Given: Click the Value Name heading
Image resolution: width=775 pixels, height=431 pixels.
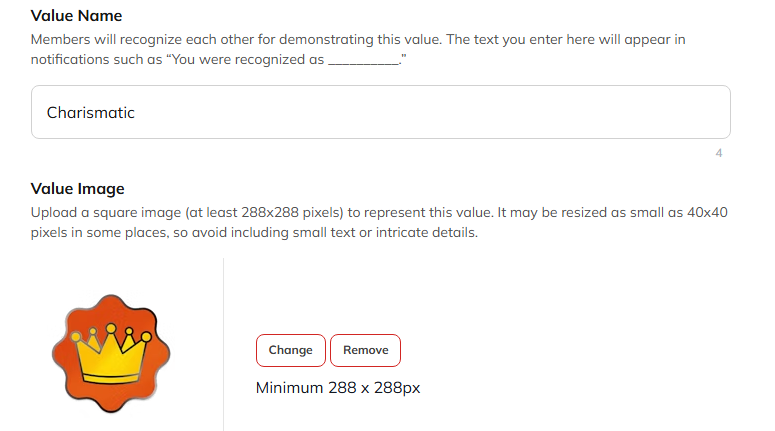Looking at the screenshot, I should [76, 16].
